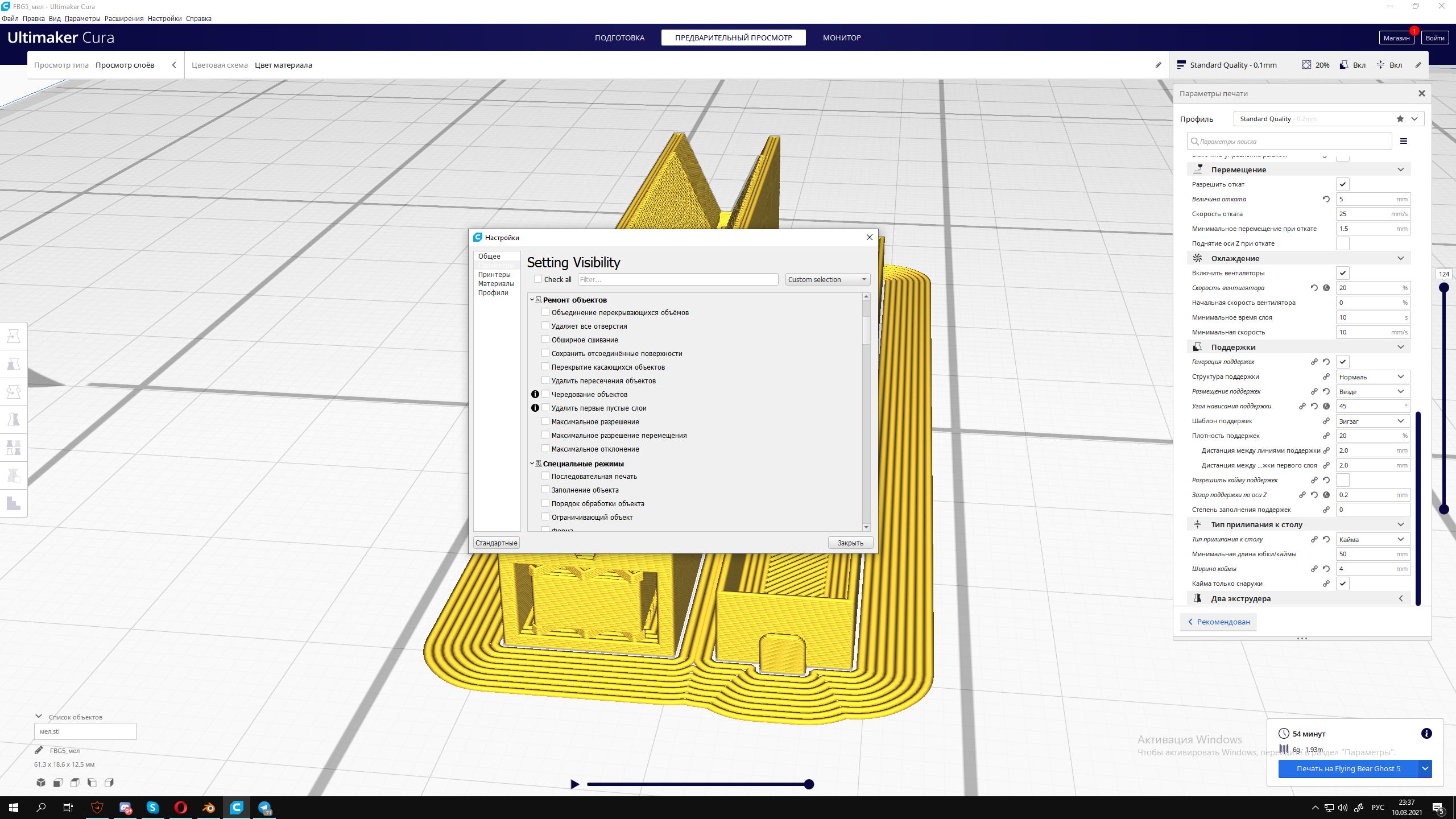Click the left view camera icon
The image size is (1456, 819).
click(x=92, y=783)
